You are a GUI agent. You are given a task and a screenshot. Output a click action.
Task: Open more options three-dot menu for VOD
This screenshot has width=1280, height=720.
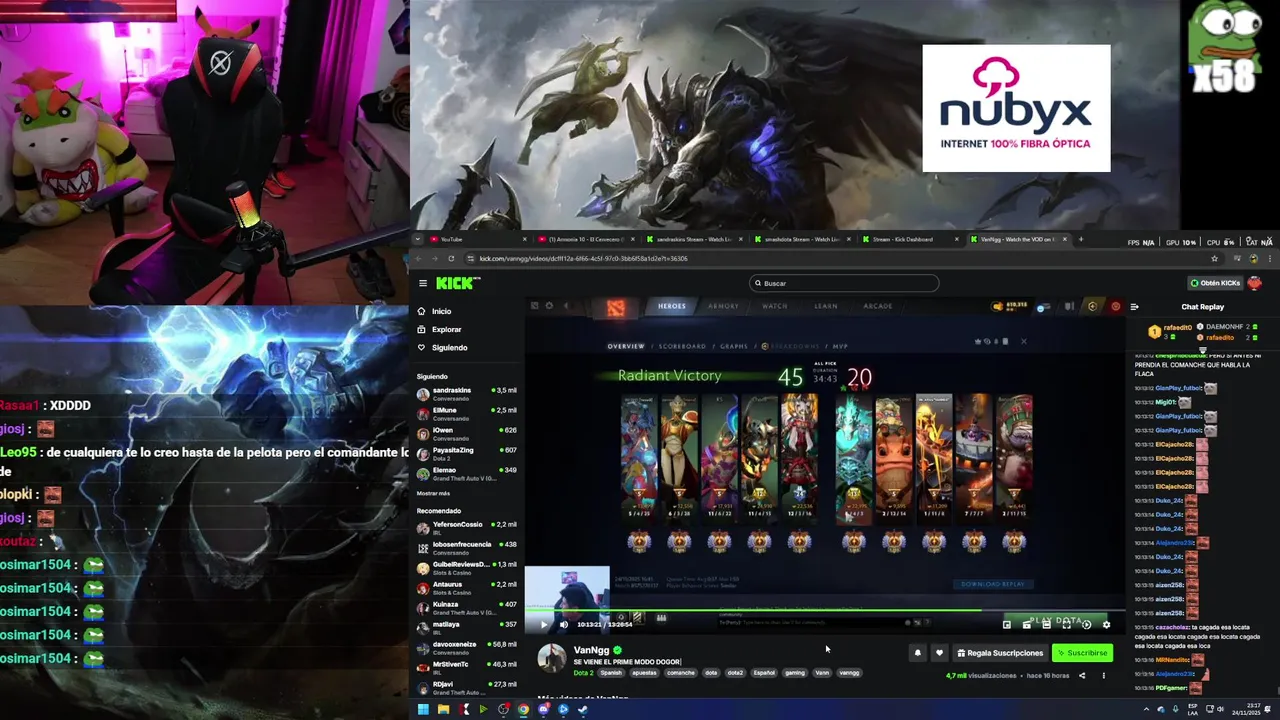click(1104, 675)
